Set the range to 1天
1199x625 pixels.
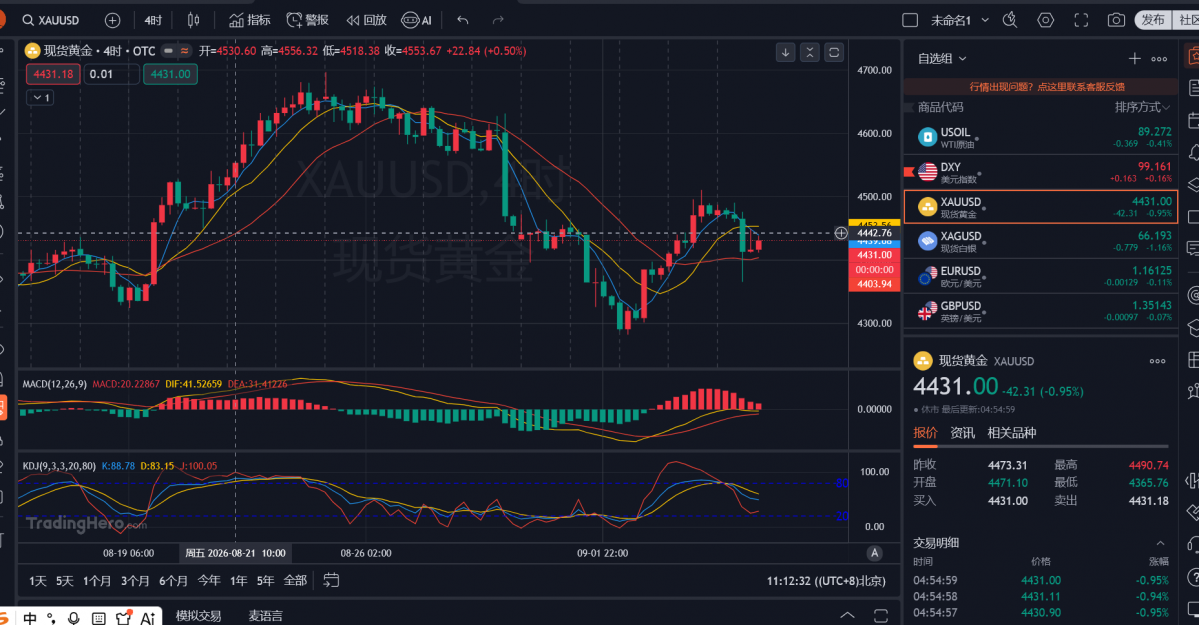tap(37, 581)
